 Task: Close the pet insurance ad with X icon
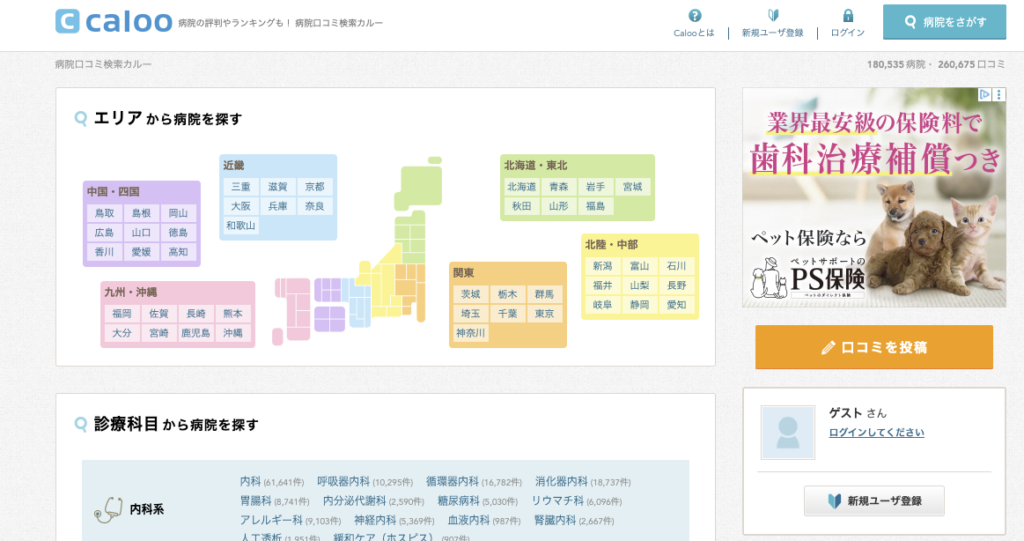(x=999, y=95)
